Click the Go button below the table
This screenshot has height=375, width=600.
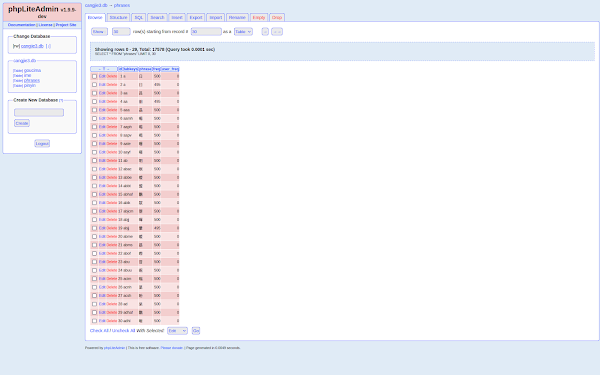[x=196, y=331]
